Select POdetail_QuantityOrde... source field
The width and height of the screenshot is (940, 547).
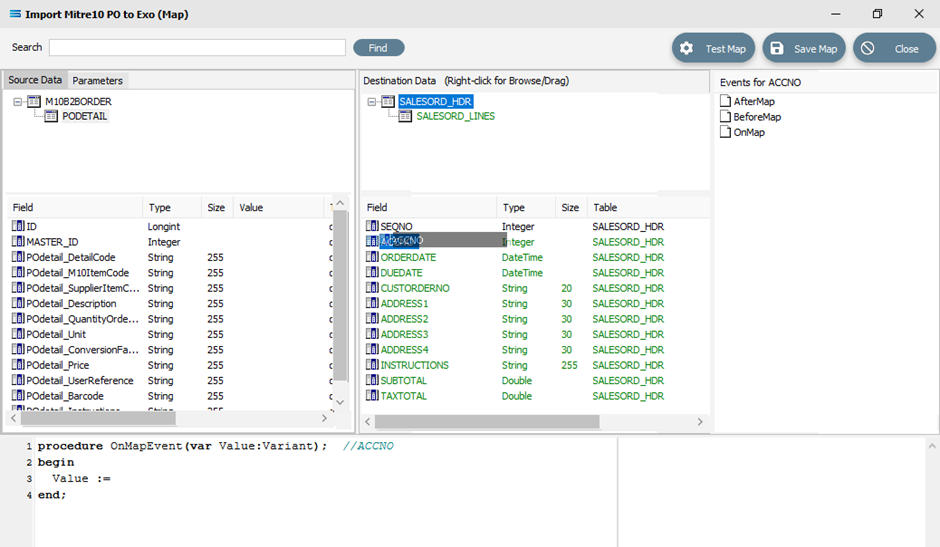click(83, 319)
